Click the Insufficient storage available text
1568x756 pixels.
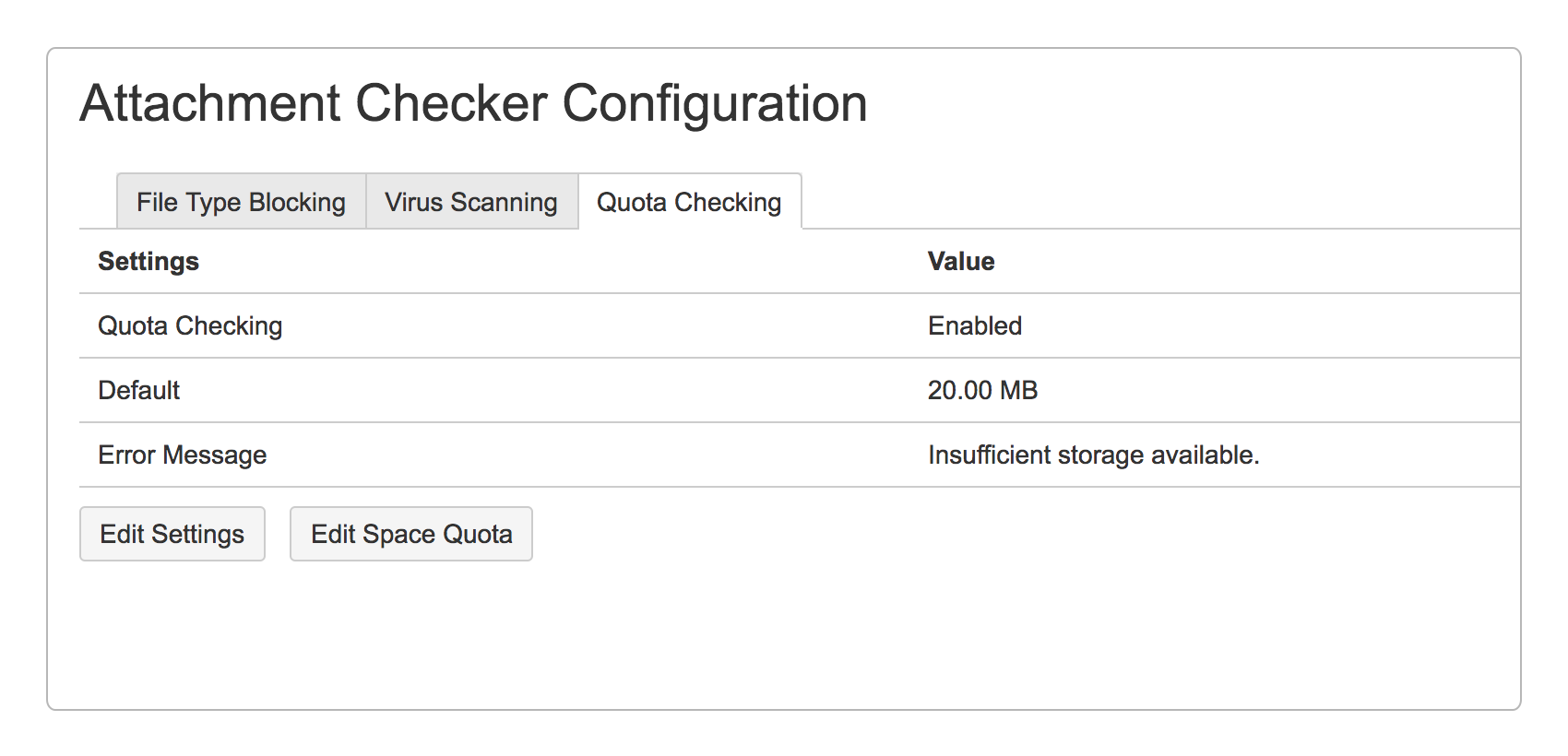tap(1093, 455)
